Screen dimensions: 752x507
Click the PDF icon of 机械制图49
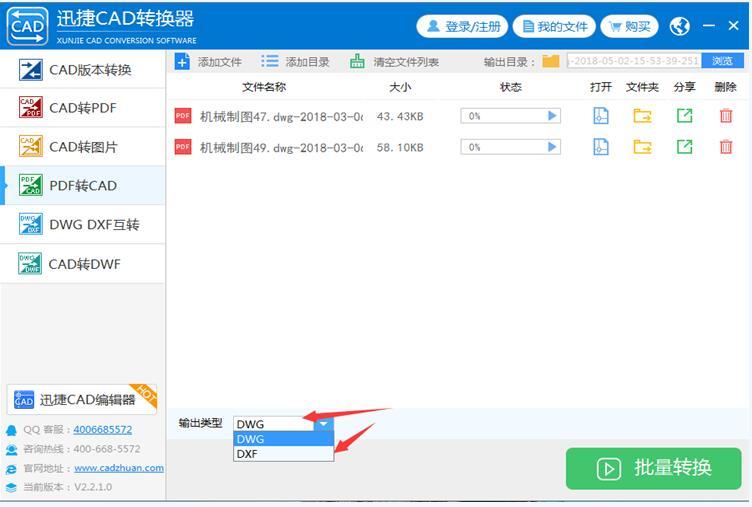pos(183,147)
